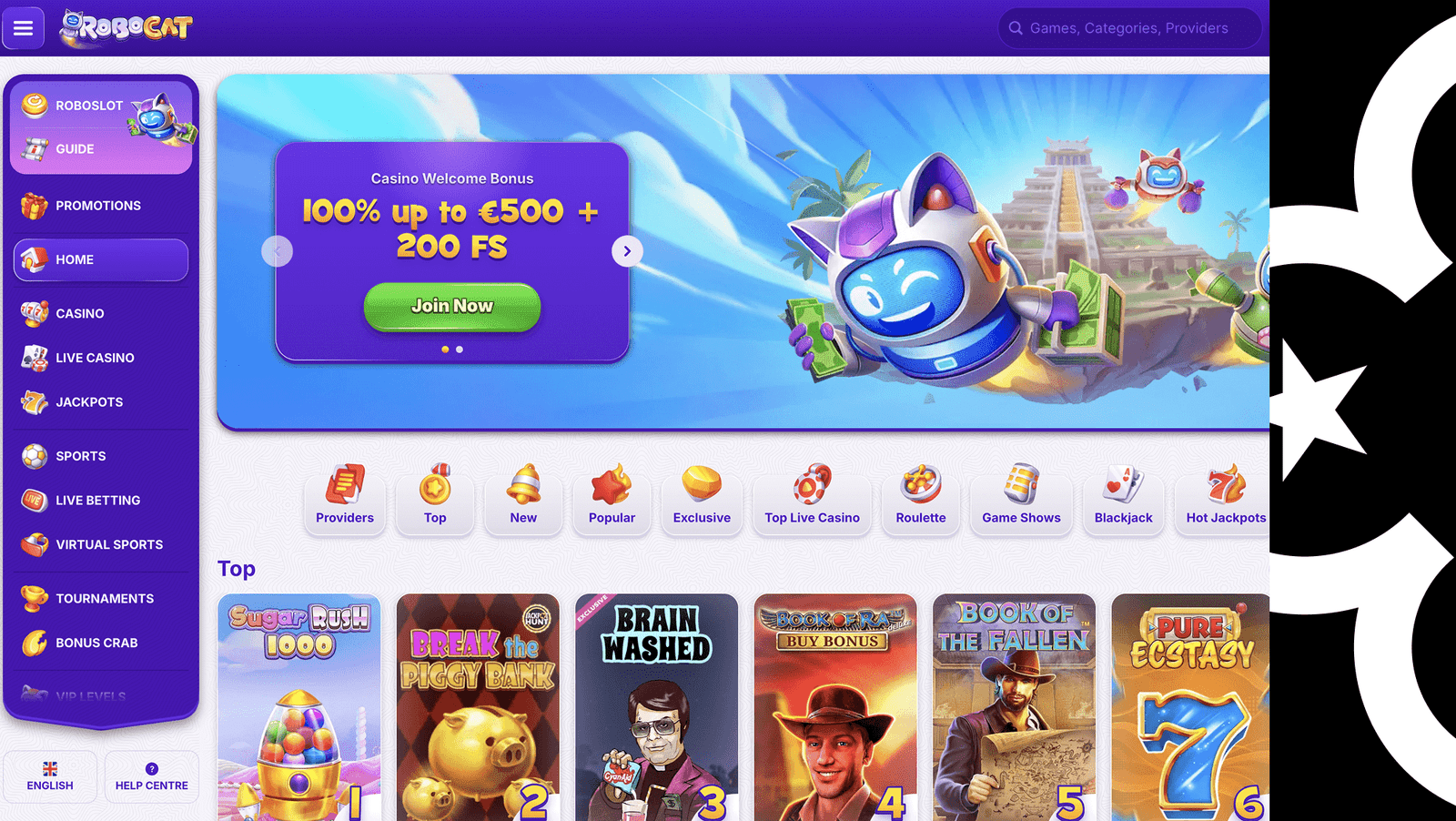Open the hamburger menu button

tap(23, 28)
